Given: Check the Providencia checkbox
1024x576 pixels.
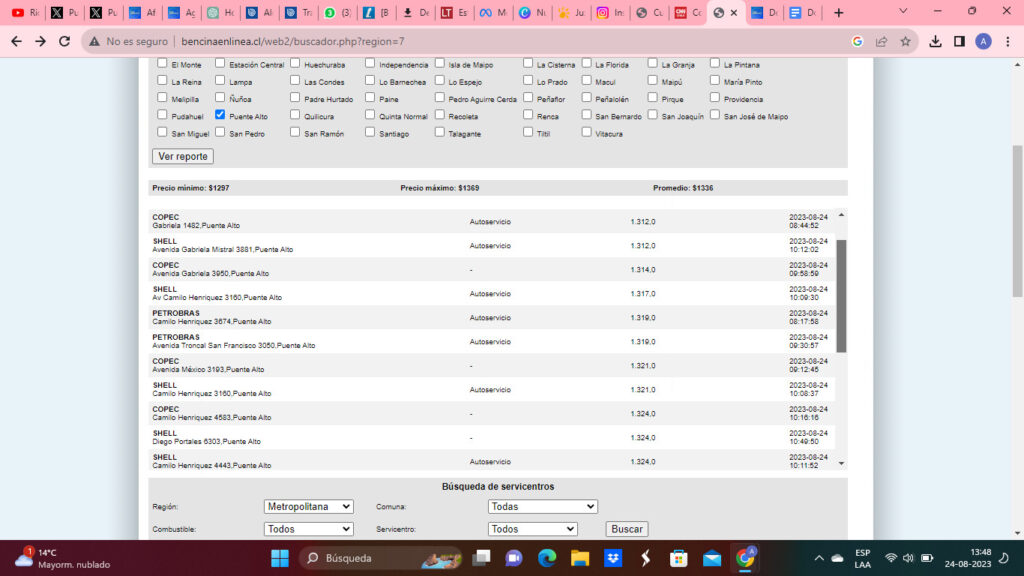Looking at the screenshot, I should point(715,98).
